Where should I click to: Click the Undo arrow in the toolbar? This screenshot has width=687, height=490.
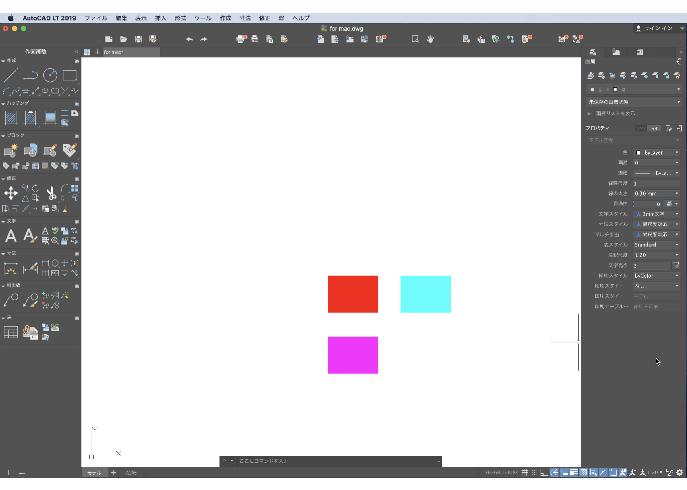point(189,39)
